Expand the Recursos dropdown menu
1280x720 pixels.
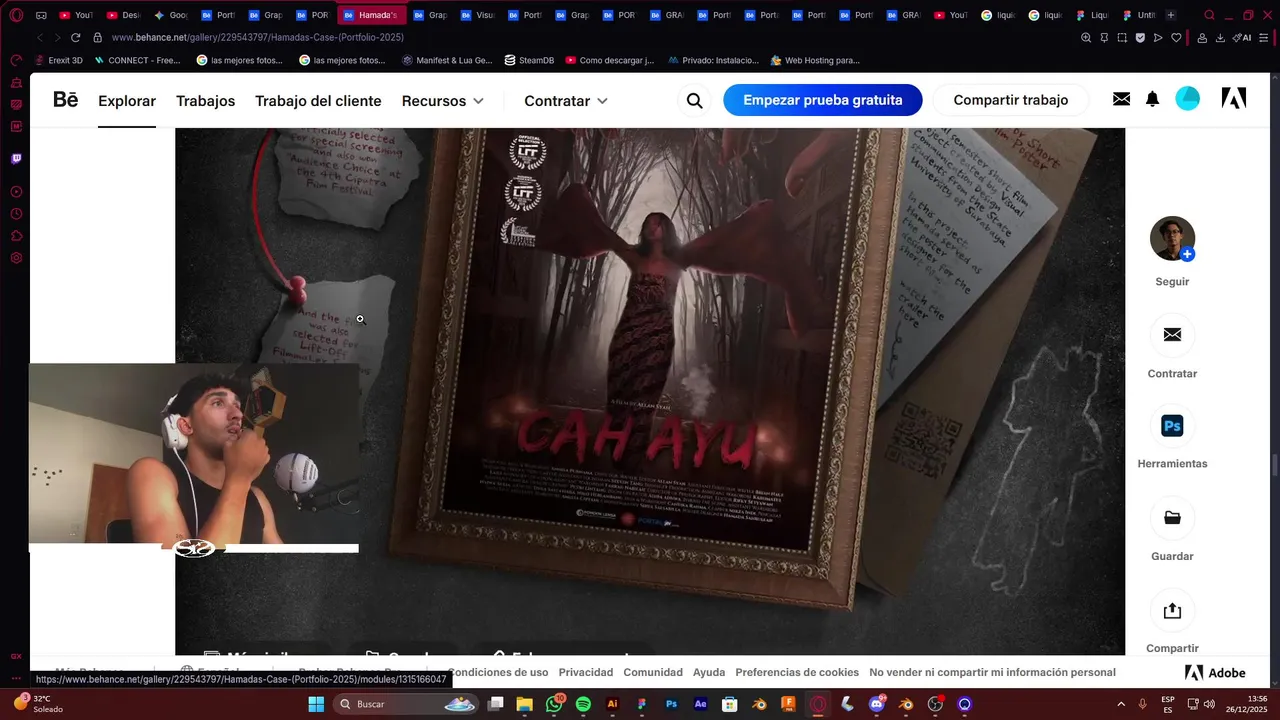[443, 101]
